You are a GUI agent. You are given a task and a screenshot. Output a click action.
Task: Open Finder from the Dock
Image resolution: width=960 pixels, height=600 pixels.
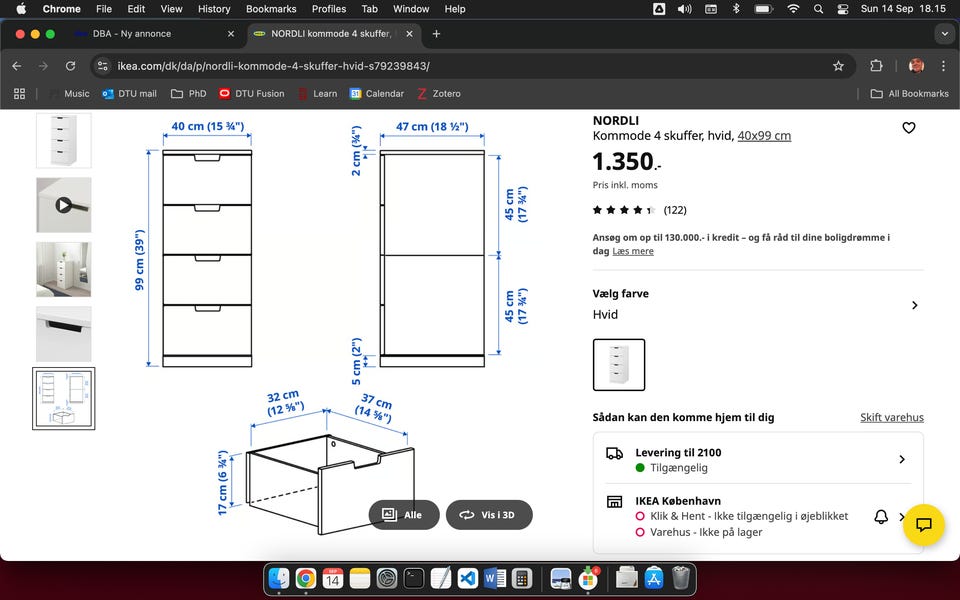pos(279,578)
